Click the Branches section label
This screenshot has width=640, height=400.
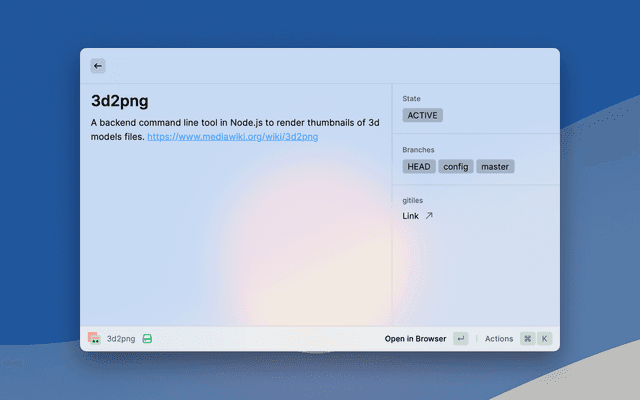pos(418,150)
